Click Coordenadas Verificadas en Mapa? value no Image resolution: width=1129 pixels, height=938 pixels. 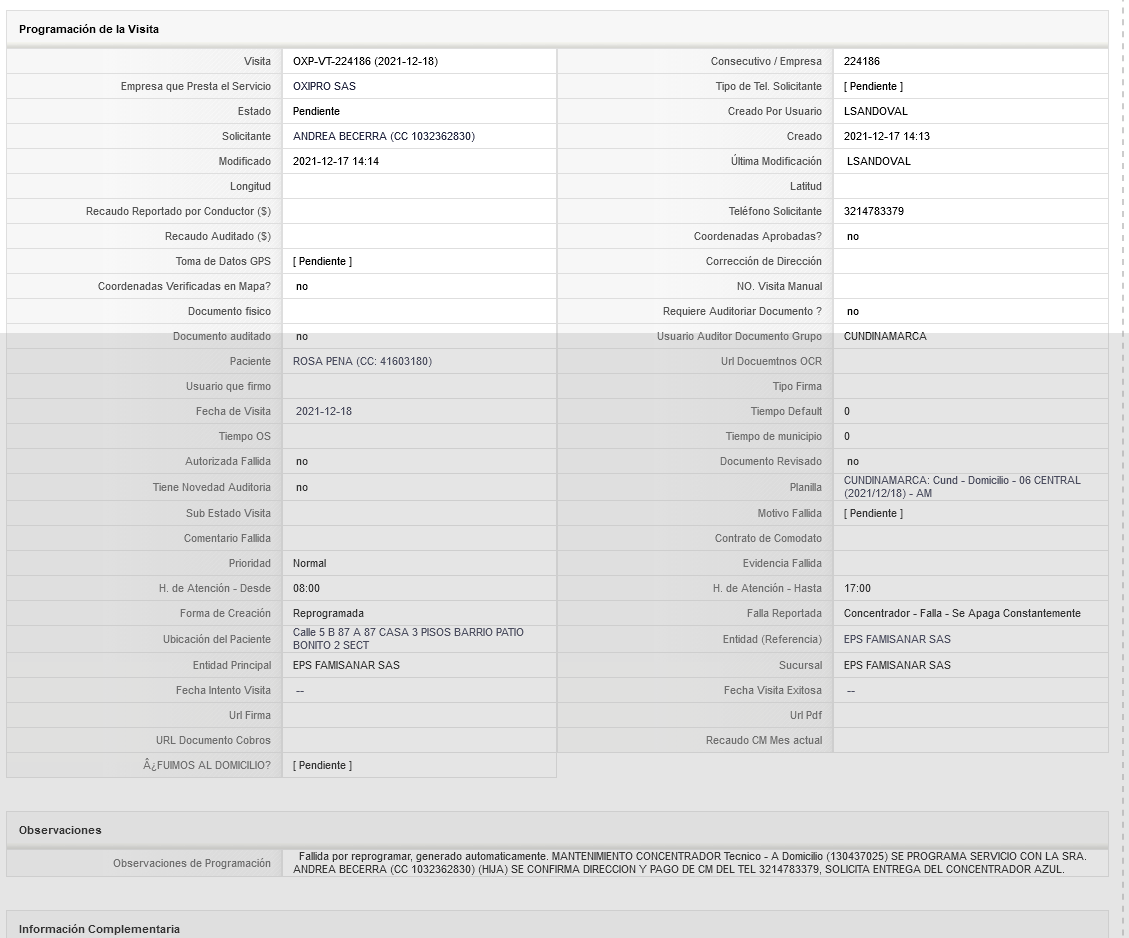point(302,287)
